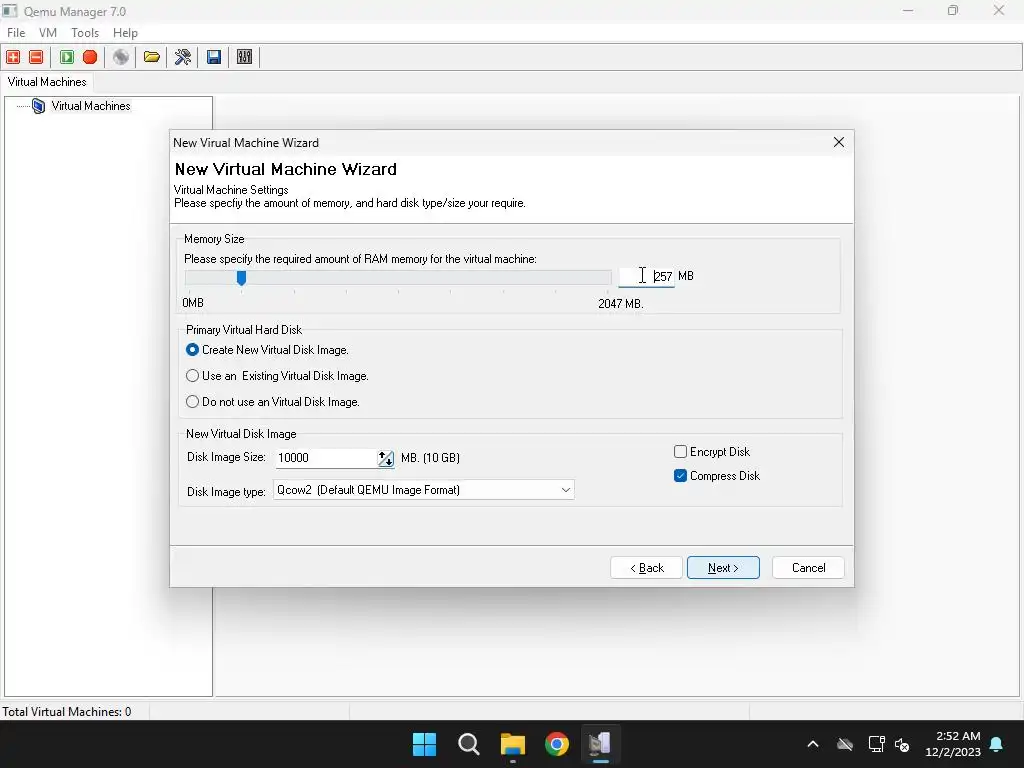Image resolution: width=1024 pixels, height=768 pixels.
Task: Open the Disk Image type dropdown
Action: tap(423, 490)
